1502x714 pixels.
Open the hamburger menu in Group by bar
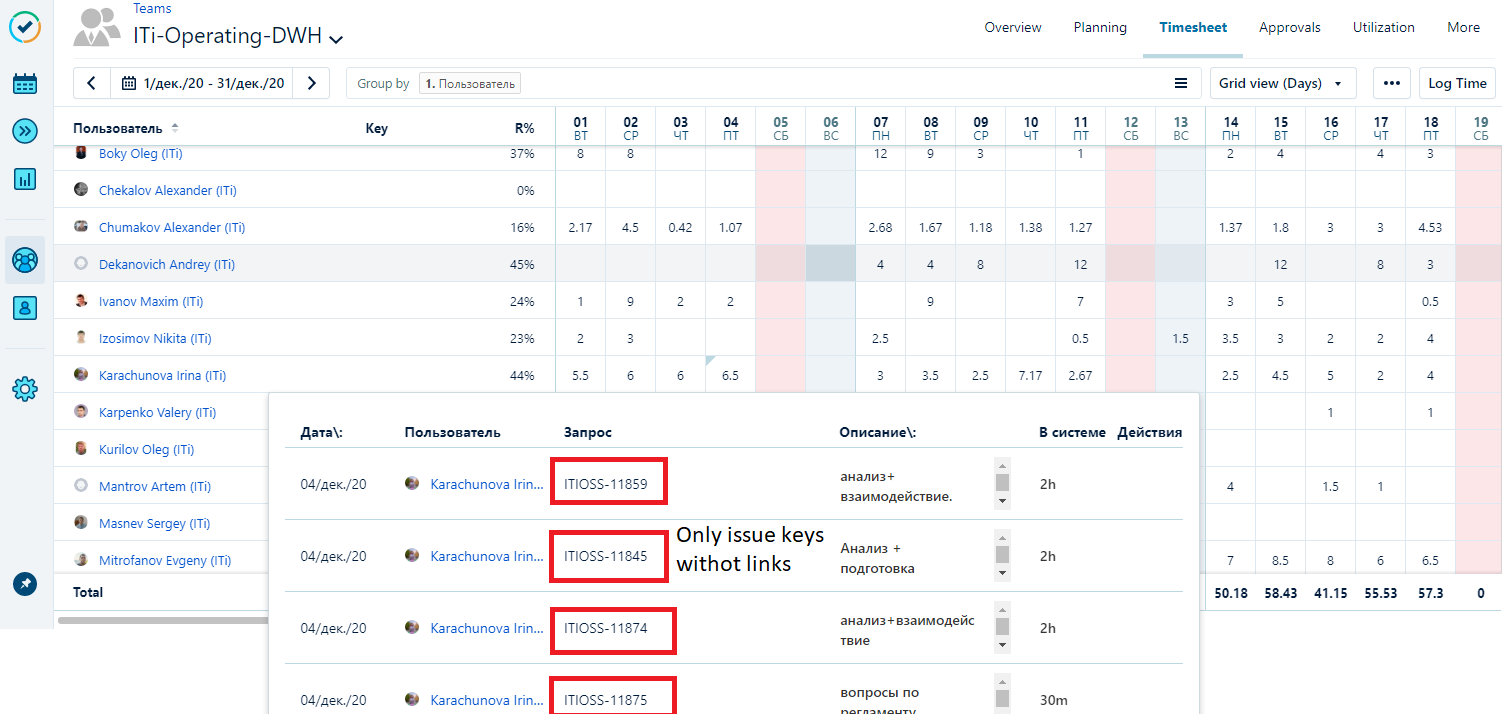pos(1181,84)
